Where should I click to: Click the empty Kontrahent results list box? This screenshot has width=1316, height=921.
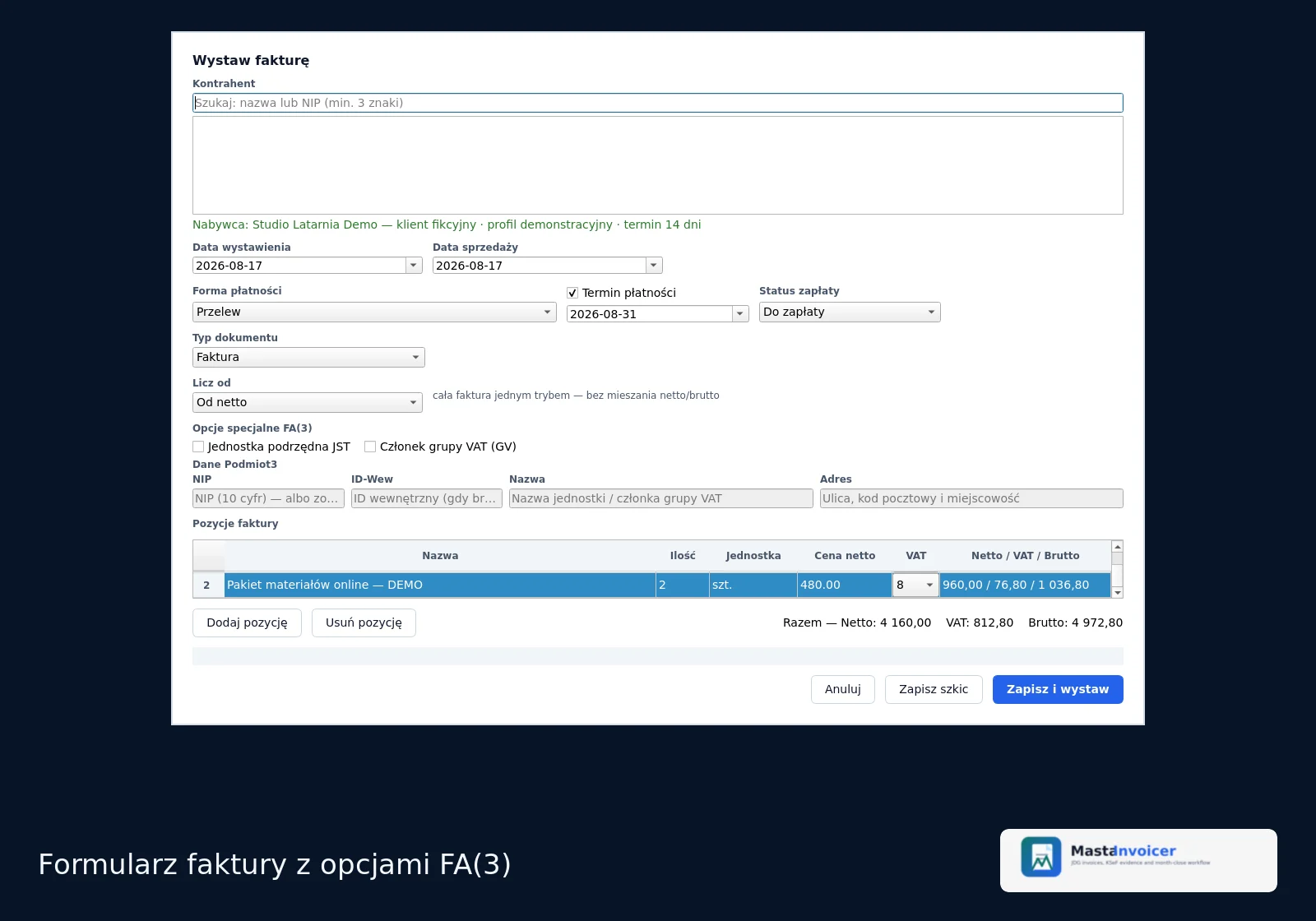click(x=657, y=165)
